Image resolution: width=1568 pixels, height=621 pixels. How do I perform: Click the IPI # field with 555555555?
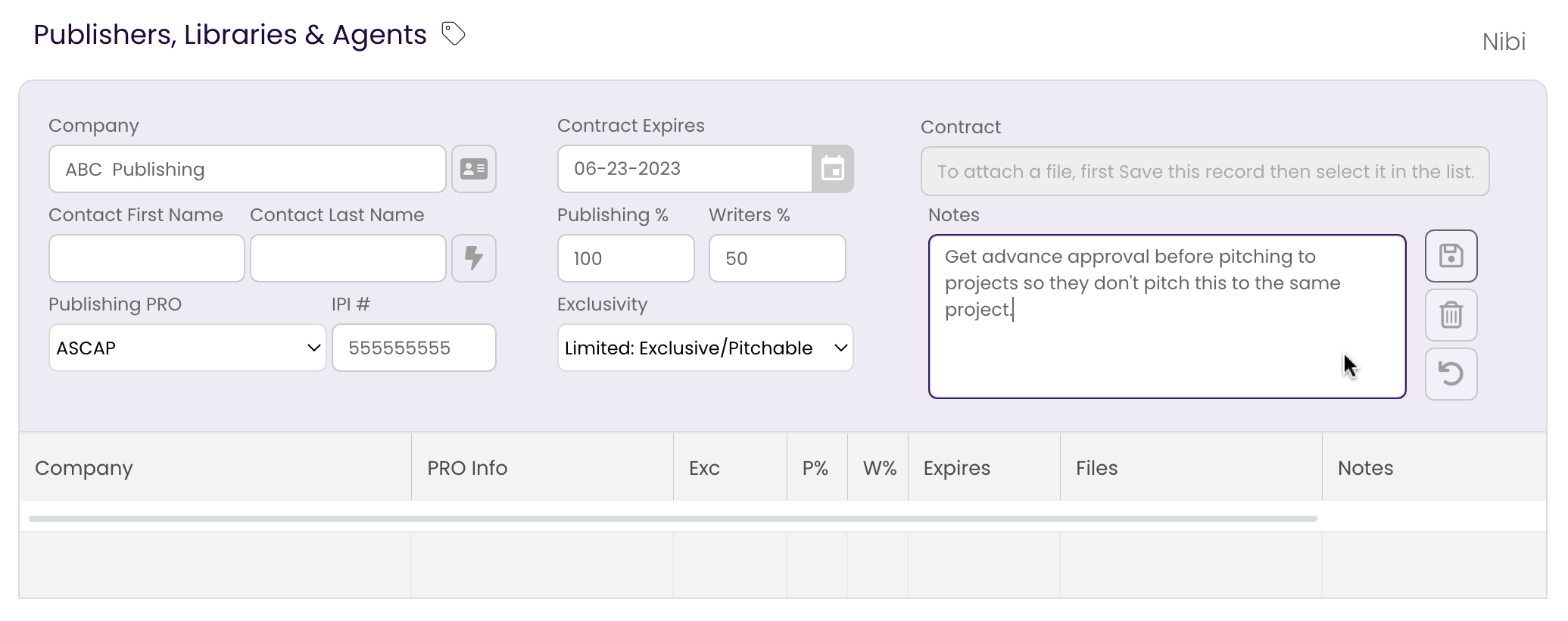pos(414,348)
